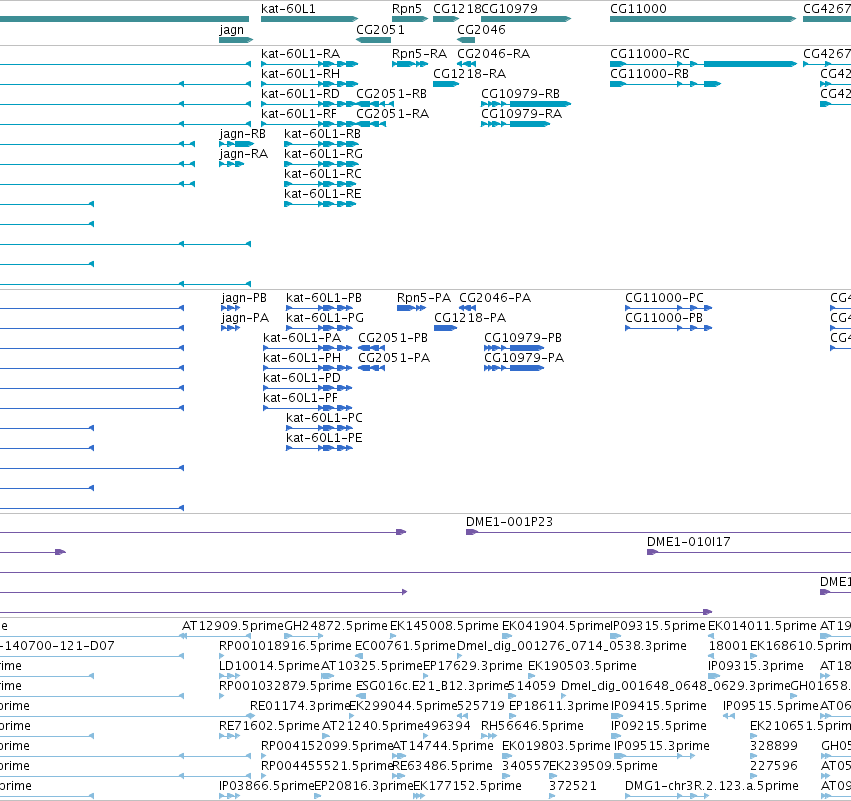Select EST RE71602.5prime

269,726
